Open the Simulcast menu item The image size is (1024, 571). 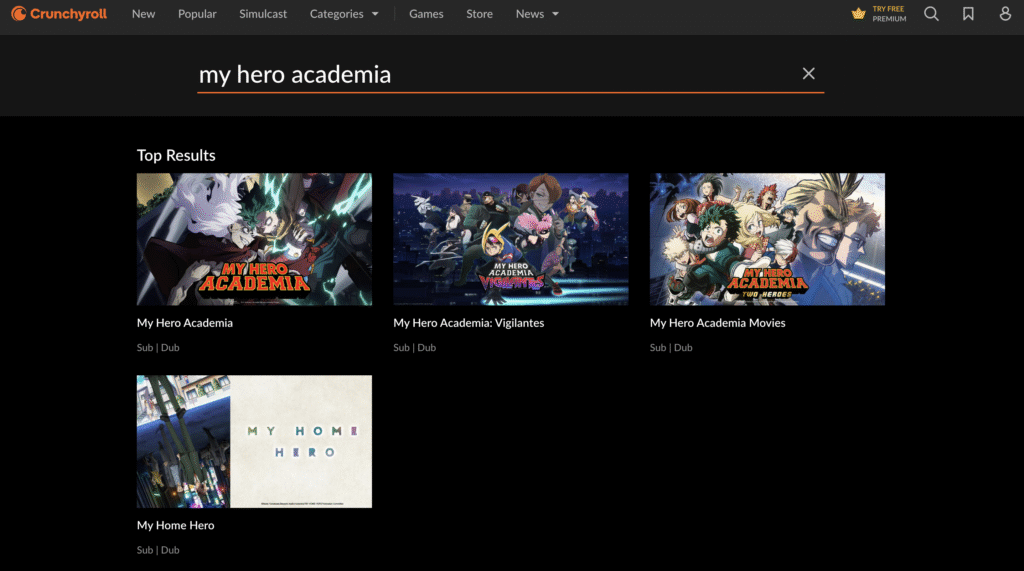tap(263, 14)
